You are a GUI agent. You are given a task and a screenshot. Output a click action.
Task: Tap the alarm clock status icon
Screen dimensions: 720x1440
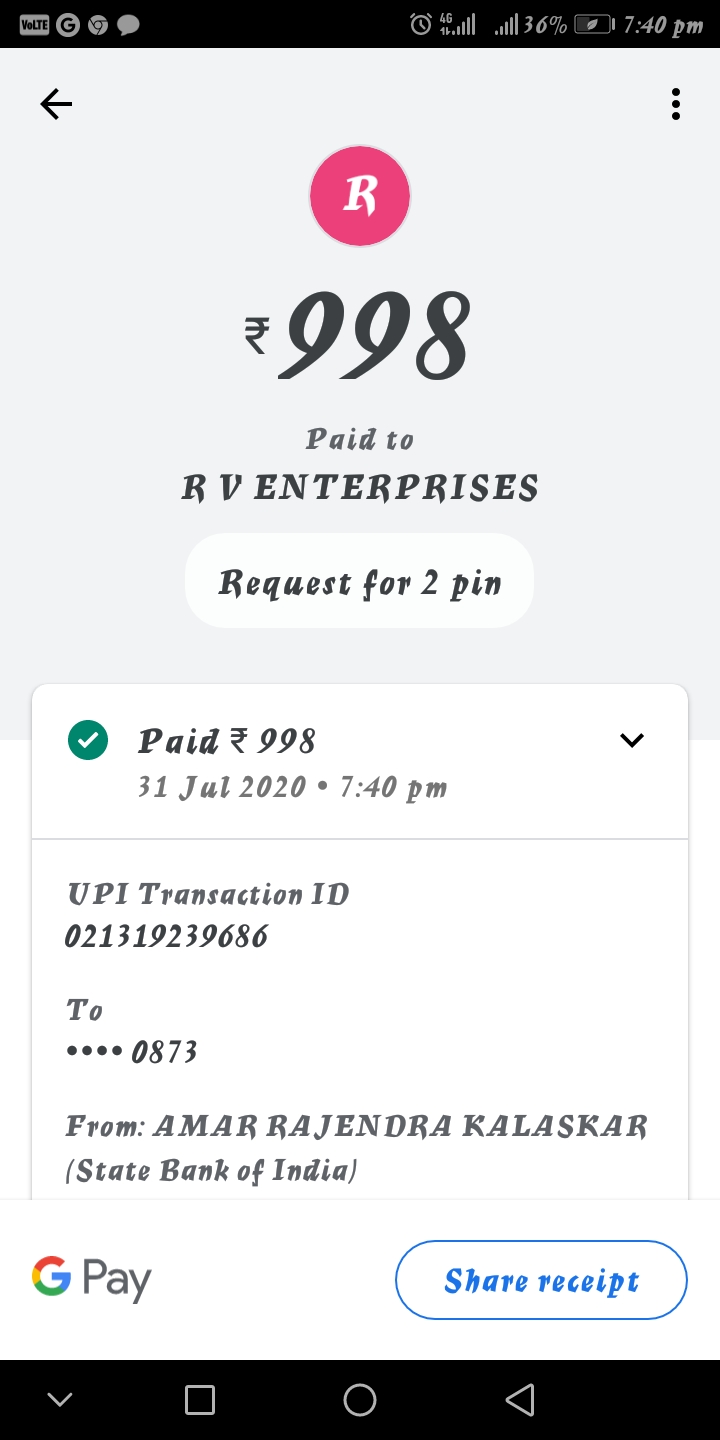click(421, 24)
